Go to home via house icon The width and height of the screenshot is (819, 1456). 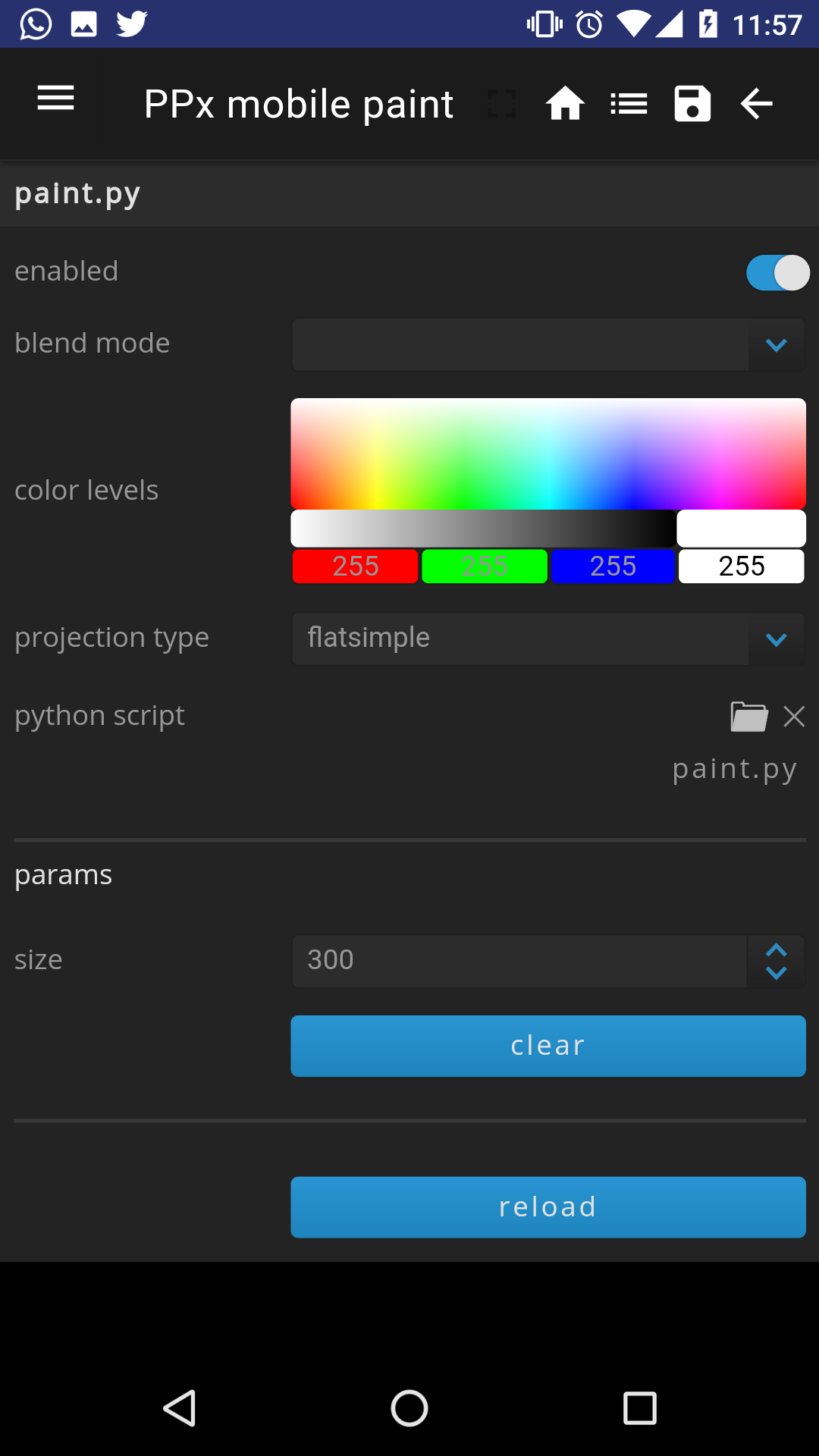(565, 104)
